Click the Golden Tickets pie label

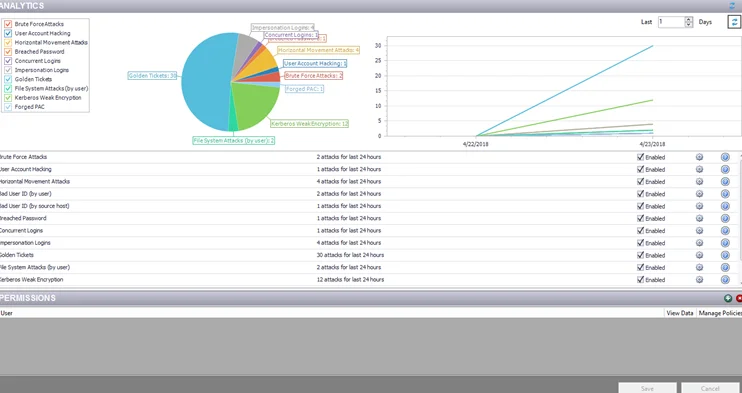(x=153, y=76)
